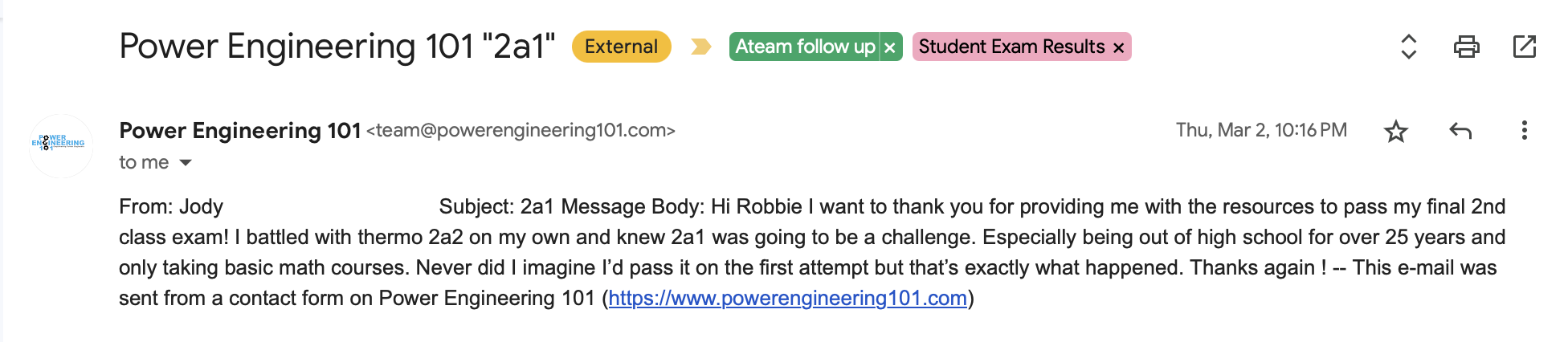Open the three-dot More options menu
This screenshot has height=342, width=1568.
pos(1524,131)
